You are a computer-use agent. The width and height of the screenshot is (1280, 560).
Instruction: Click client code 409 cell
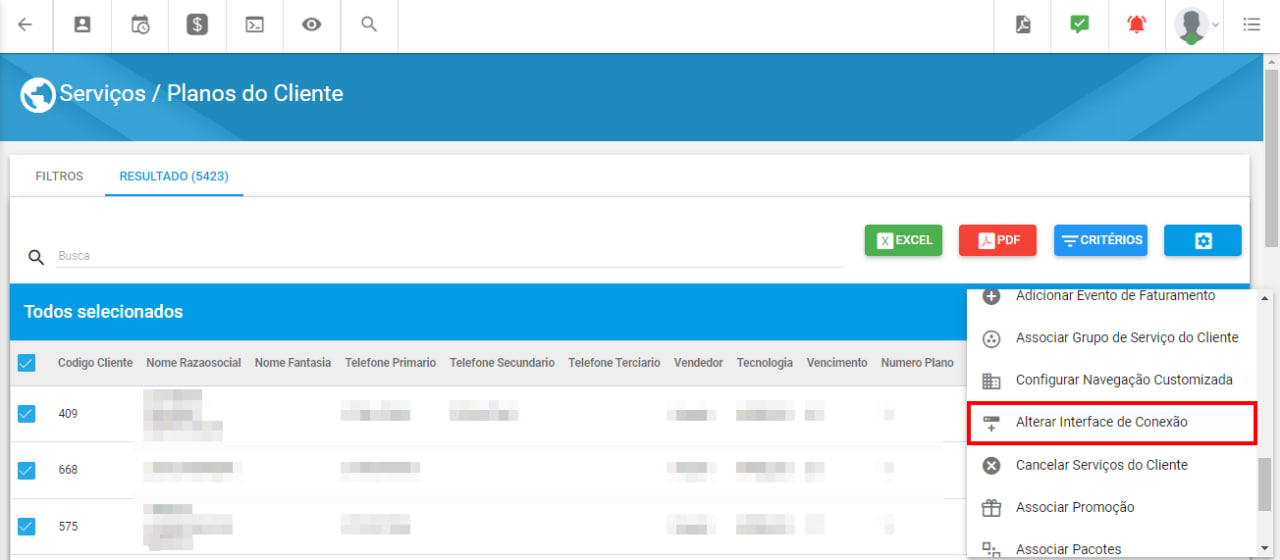pyautogui.click(x=68, y=414)
